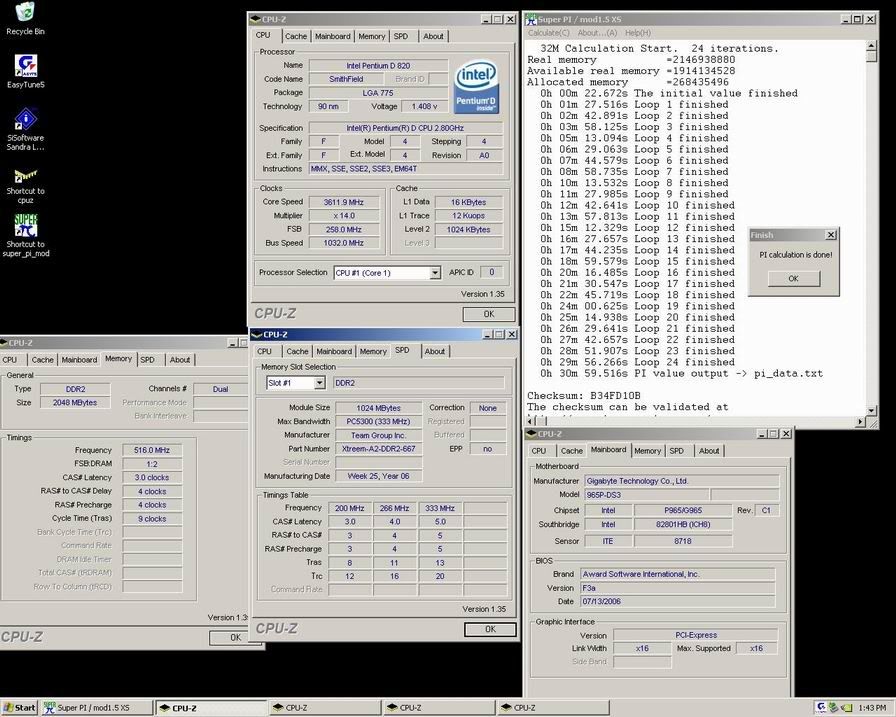This screenshot has height=717, width=896.
Task: Select CPU tab in SPD CPU-Z window
Action: pos(265,351)
